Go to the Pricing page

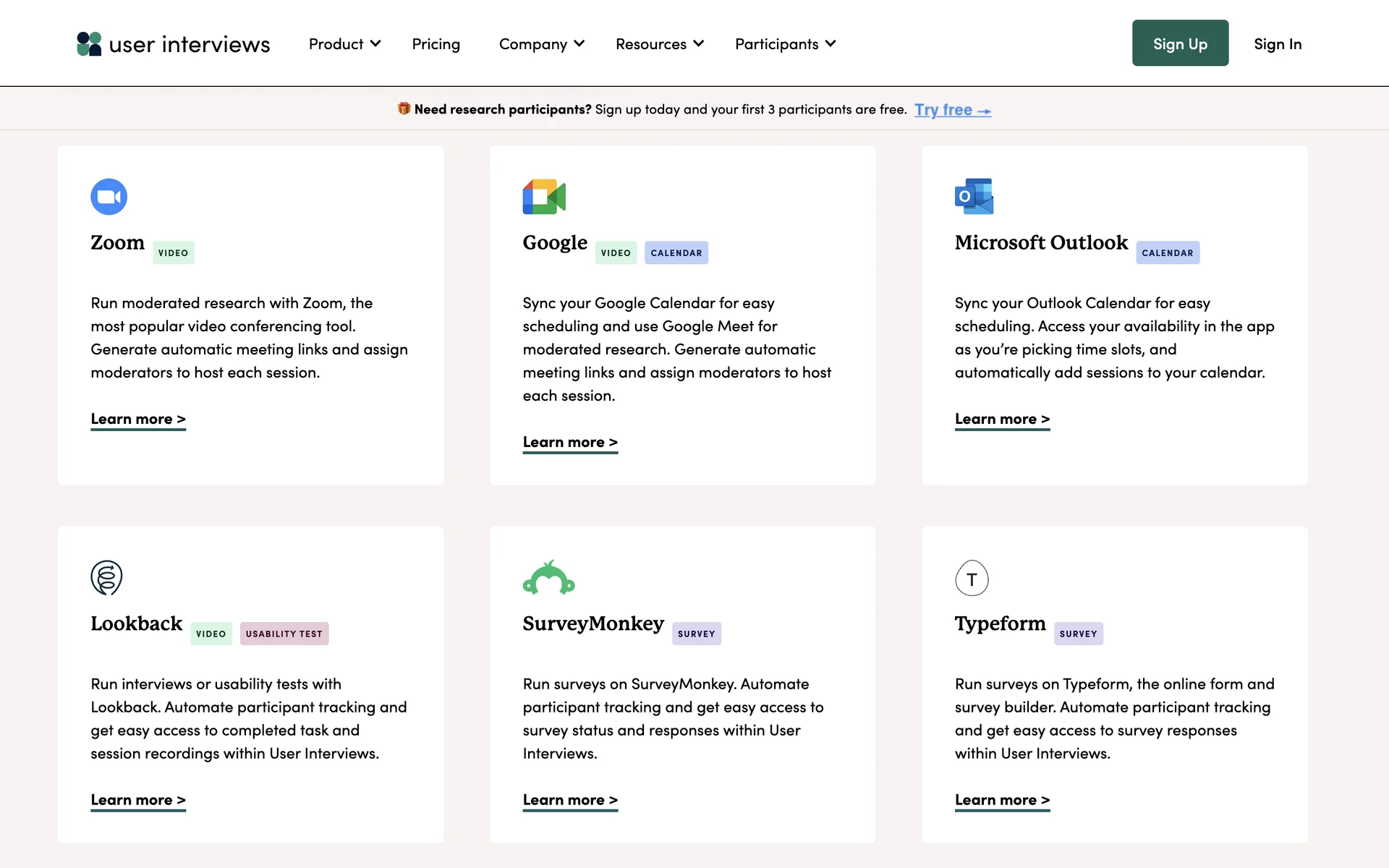tap(436, 44)
